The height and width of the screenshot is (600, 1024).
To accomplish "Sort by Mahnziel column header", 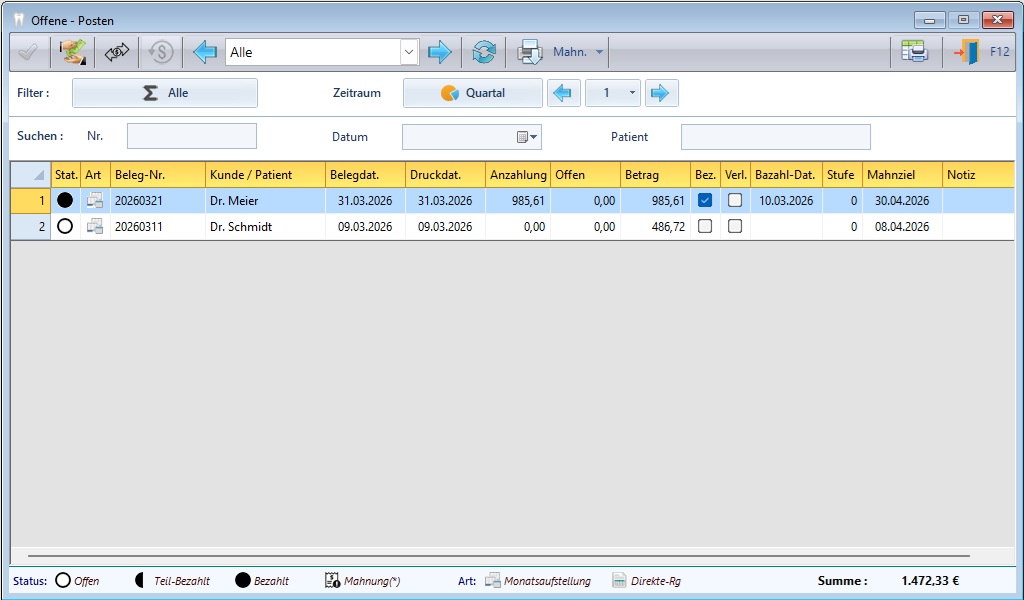I will pos(902,174).
